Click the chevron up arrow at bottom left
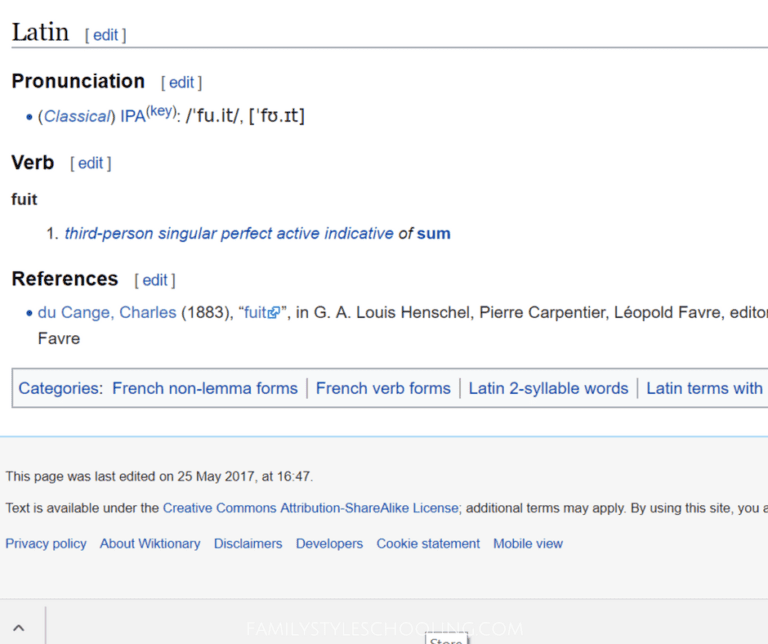The image size is (768, 644). [18, 628]
